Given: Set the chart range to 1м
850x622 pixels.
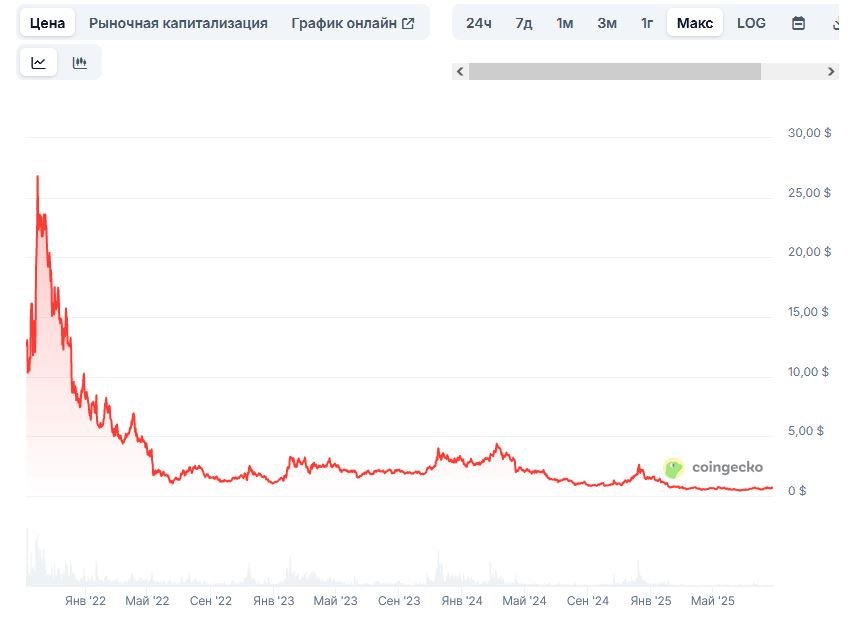Looking at the screenshot, I should (565, 23).
